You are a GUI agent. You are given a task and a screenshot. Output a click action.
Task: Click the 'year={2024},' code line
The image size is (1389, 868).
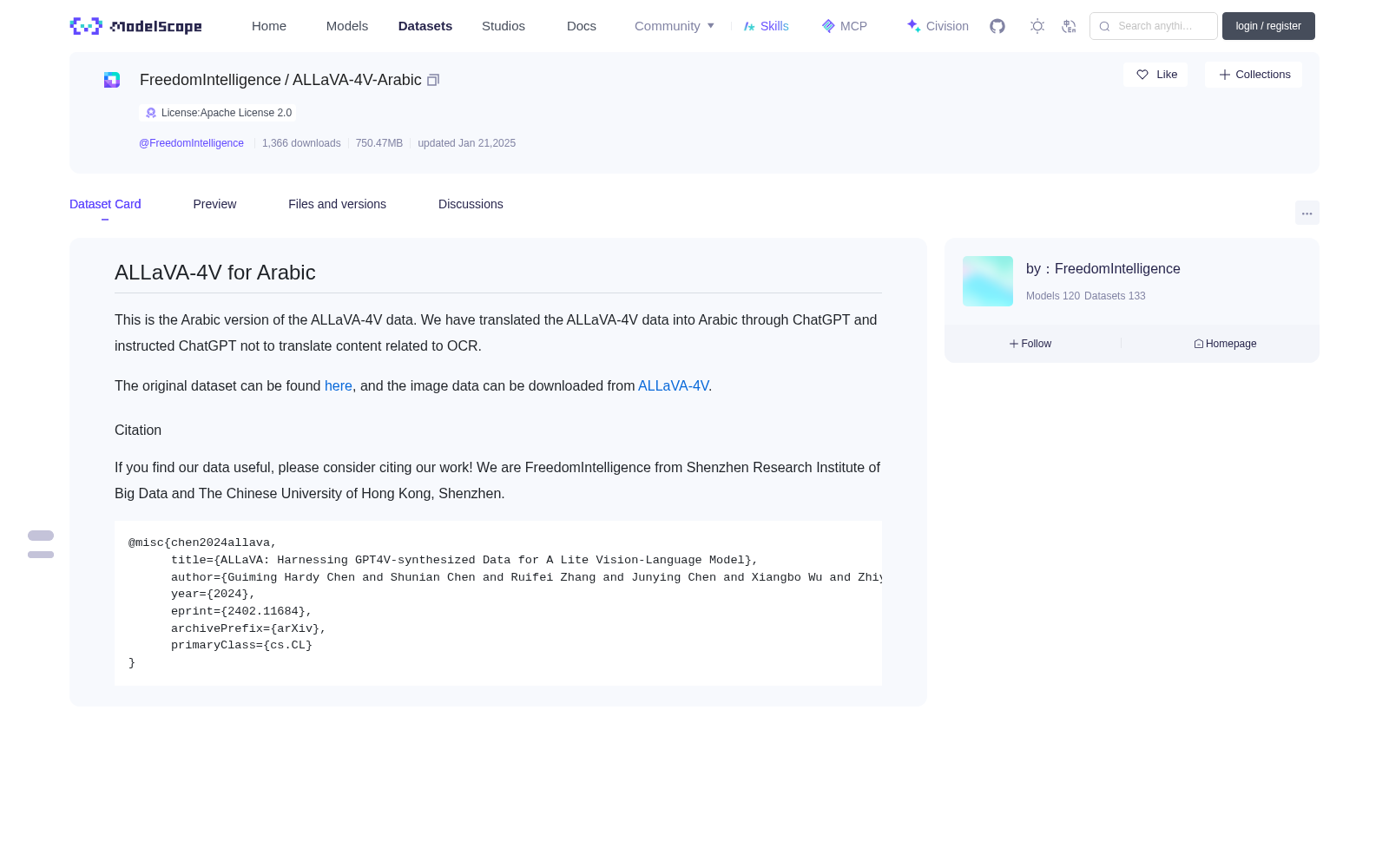(213, 594)
